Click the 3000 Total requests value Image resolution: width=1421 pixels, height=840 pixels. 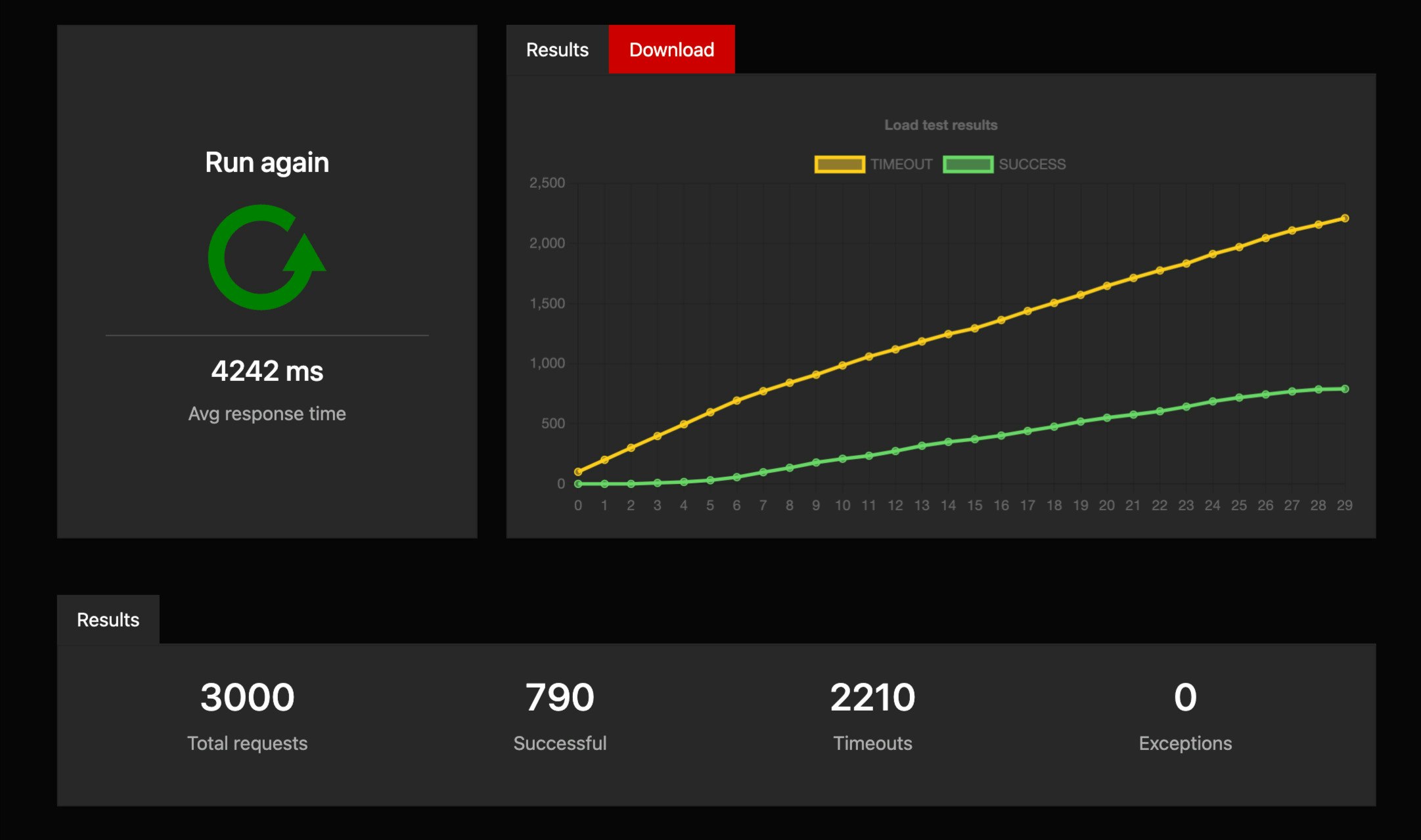coord(247,697)
